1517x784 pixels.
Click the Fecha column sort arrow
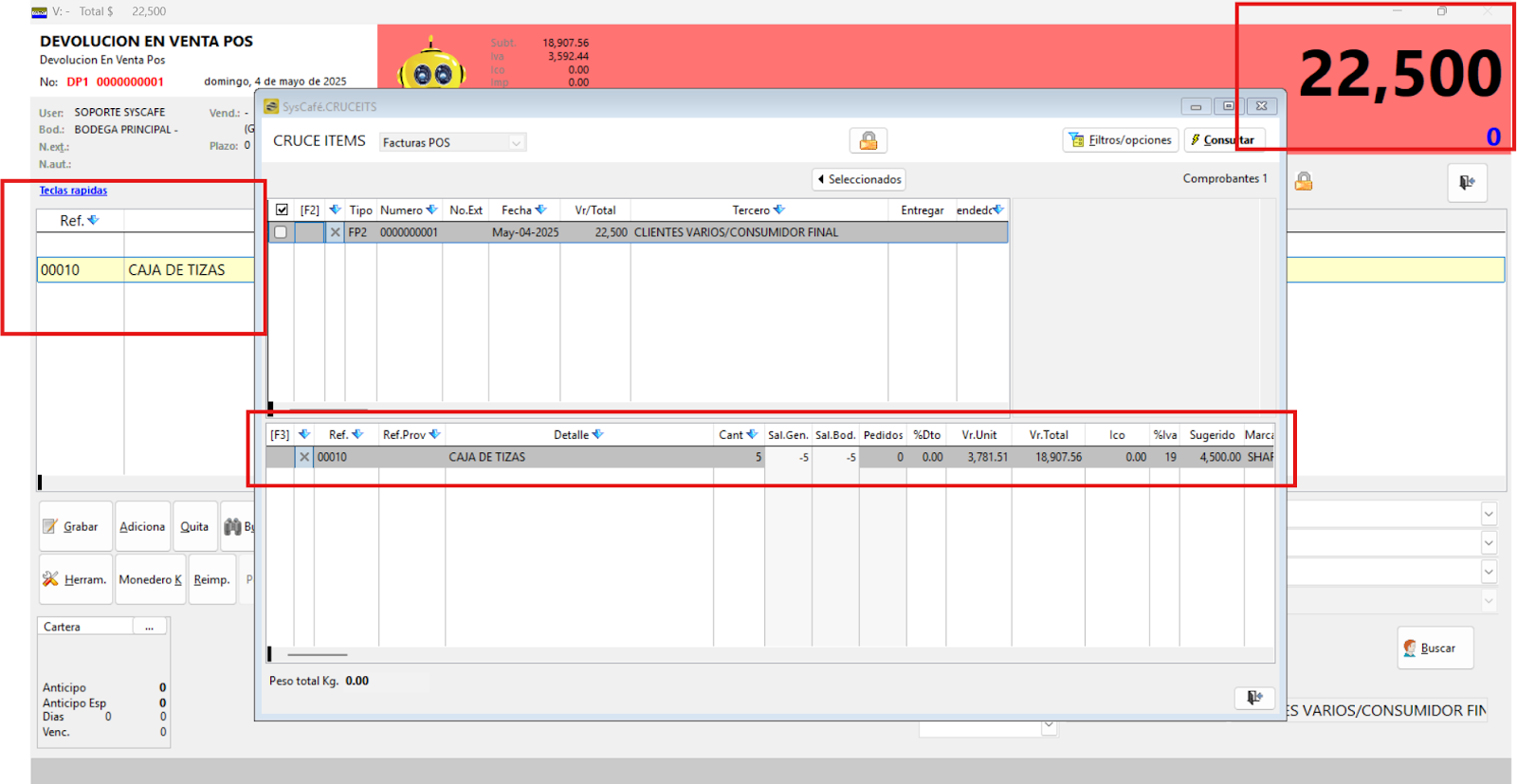pyautogui.click(x=540, y=210)
